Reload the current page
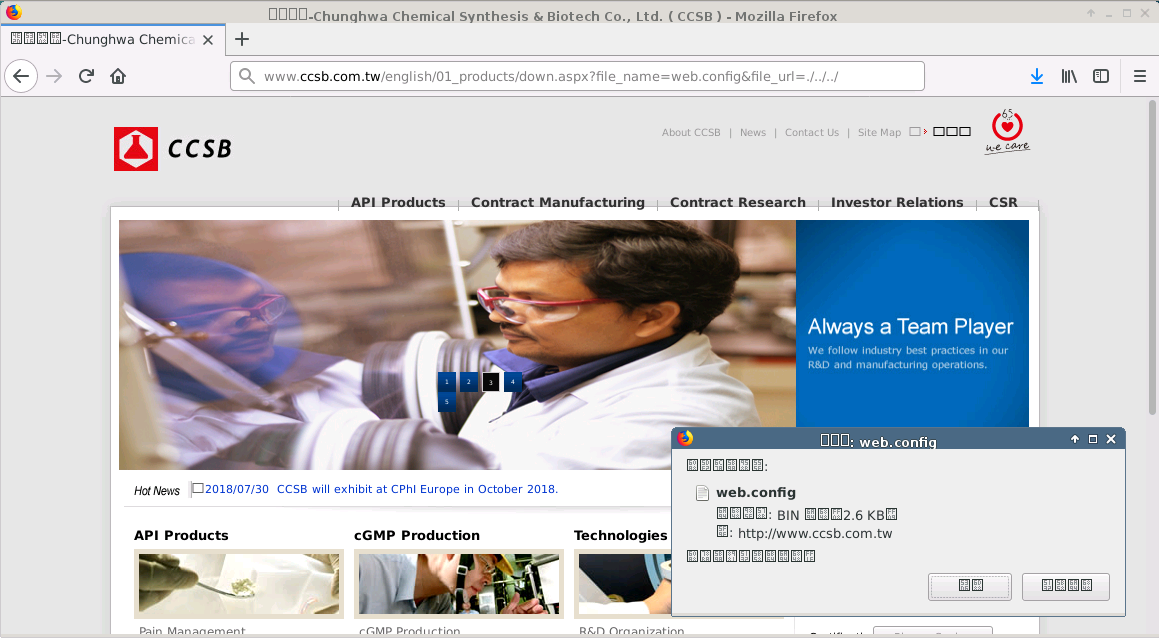Viewport: 1159px width, 638px height. click(x=86, y=76)
